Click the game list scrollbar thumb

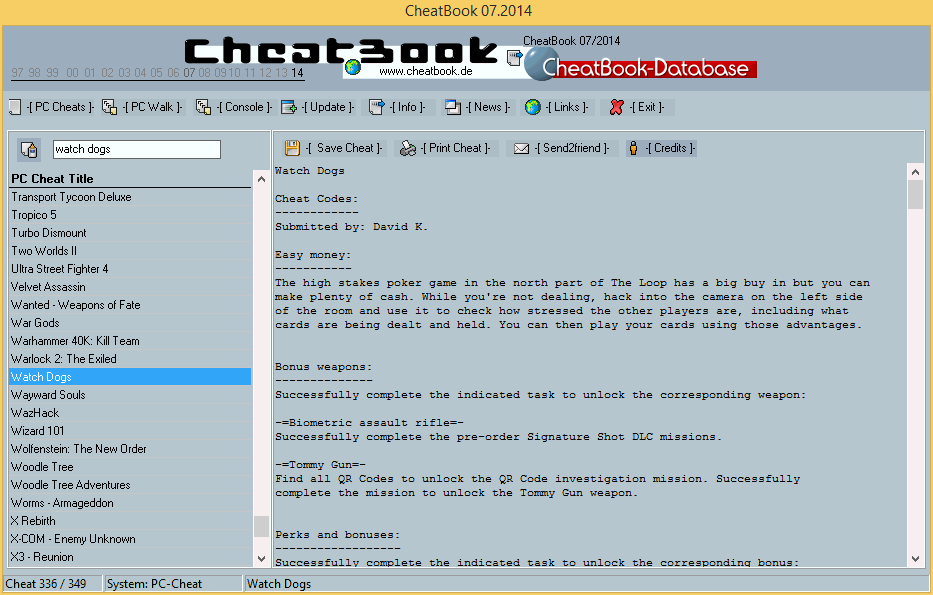(261, 527)
